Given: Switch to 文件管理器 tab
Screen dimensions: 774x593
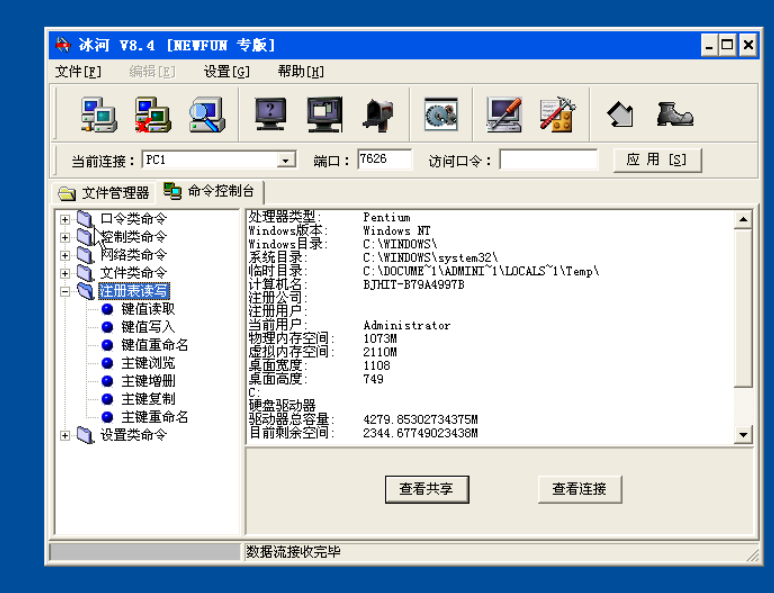Looking at the screenshot, I should point(104,193).
